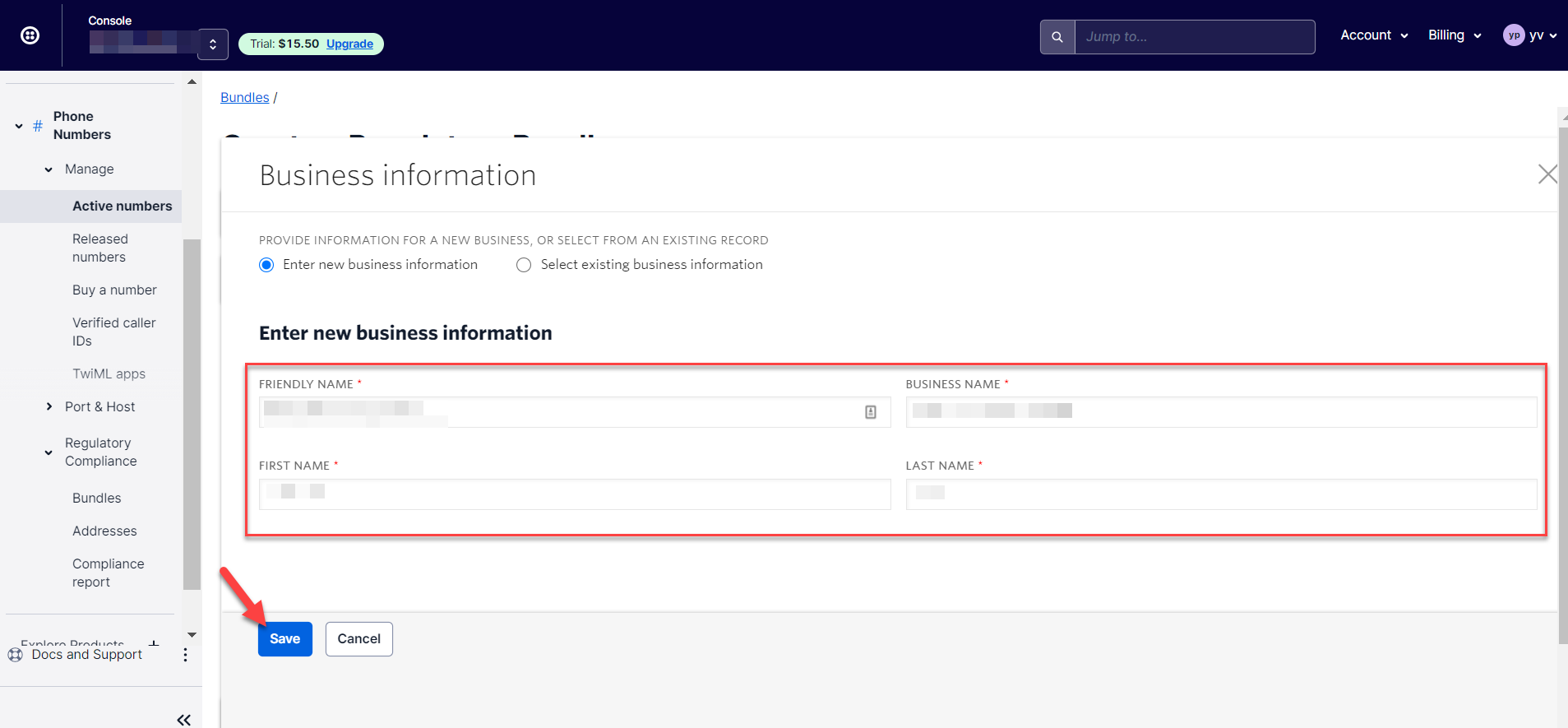This screenshot has height=728, width=1568.
Task: Open Active numbers page
Action: pos(123,206)
